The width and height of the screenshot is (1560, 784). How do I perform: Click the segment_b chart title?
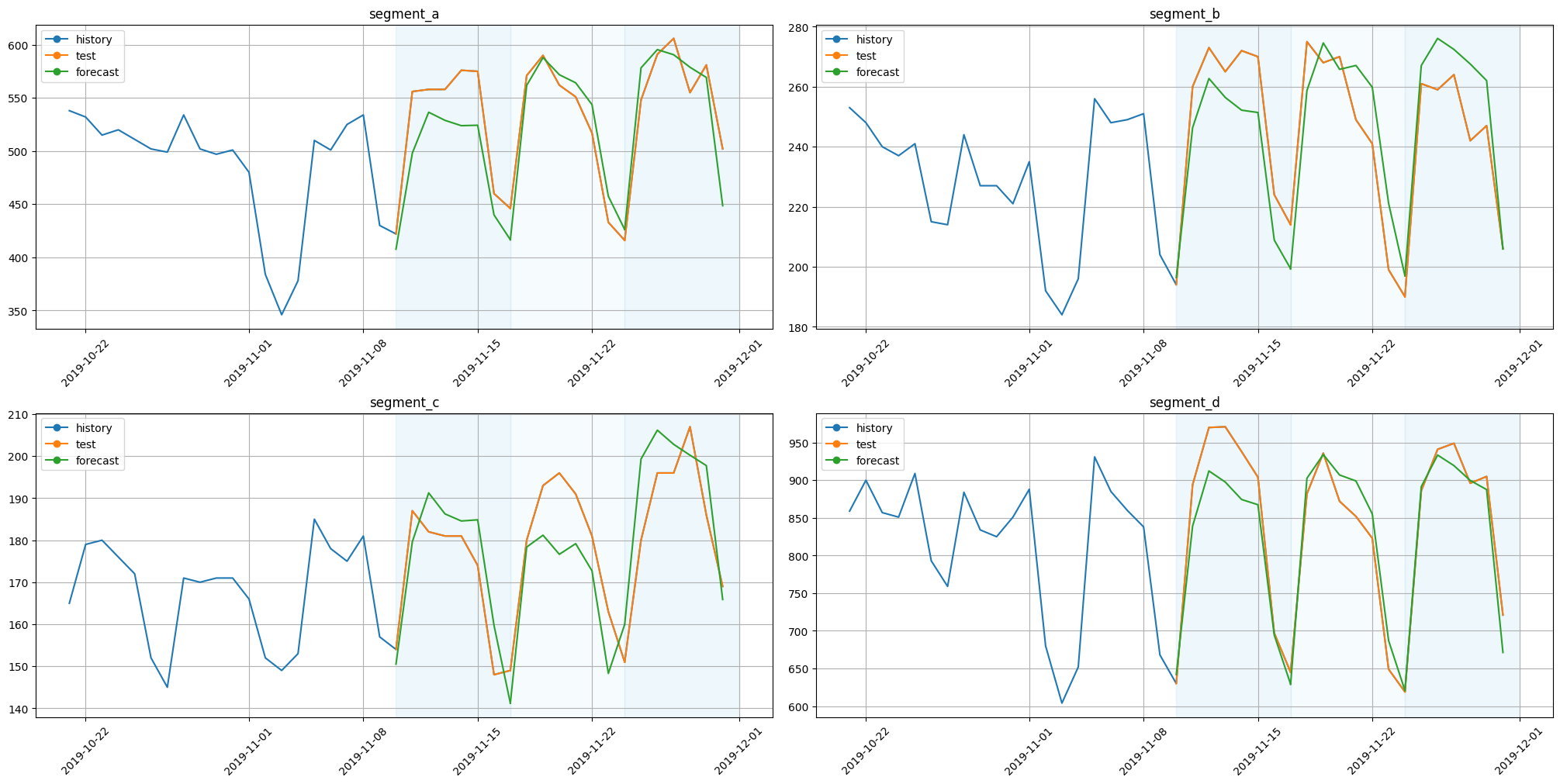pos(1185,14)
